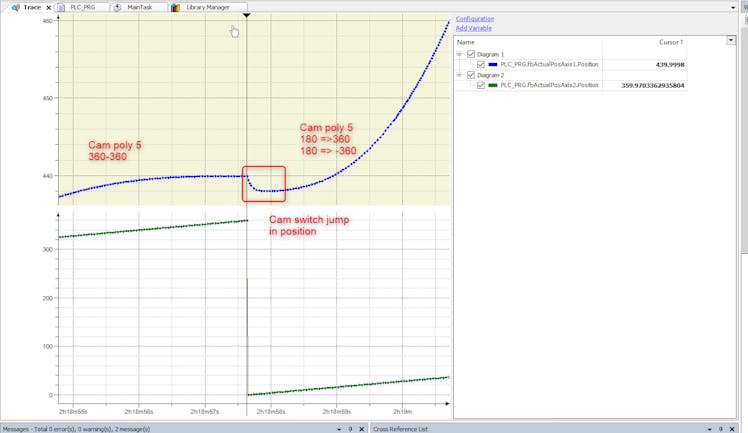This screenshot has width=748, height=433.
Task: Click the Add Variable link
Action: (x=473, y=28)
